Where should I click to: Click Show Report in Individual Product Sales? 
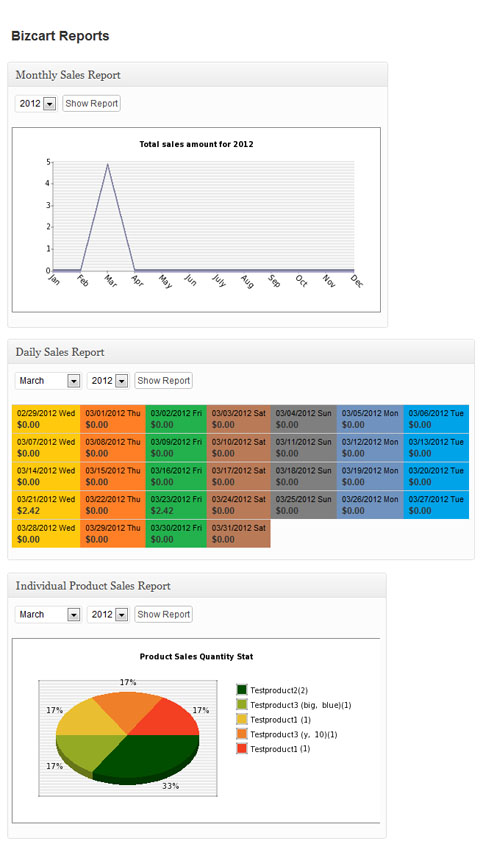(x=164, y=614)
